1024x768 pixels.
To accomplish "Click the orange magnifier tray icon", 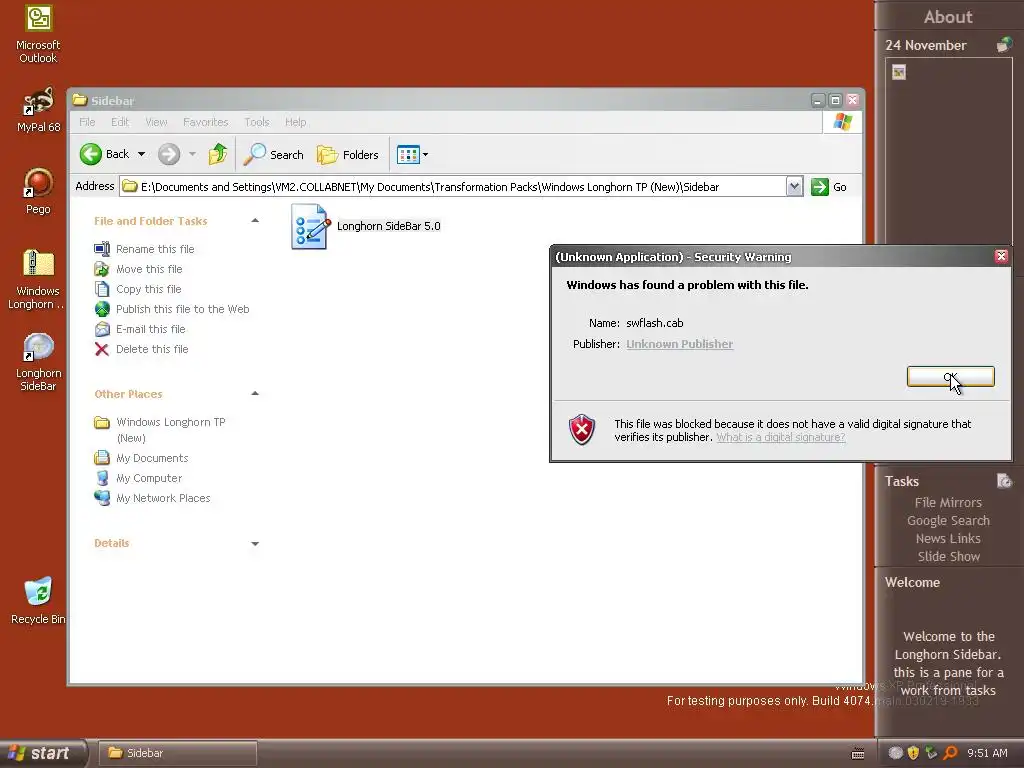I will click(x=950, y=753).
